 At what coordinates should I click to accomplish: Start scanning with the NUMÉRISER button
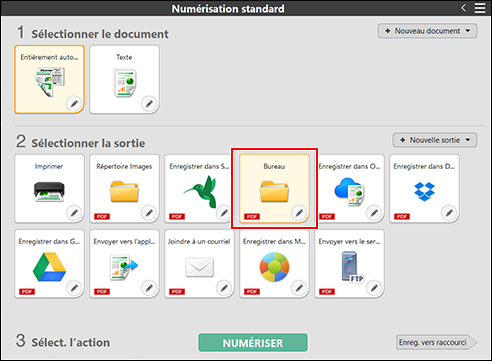tap(253, 343)
